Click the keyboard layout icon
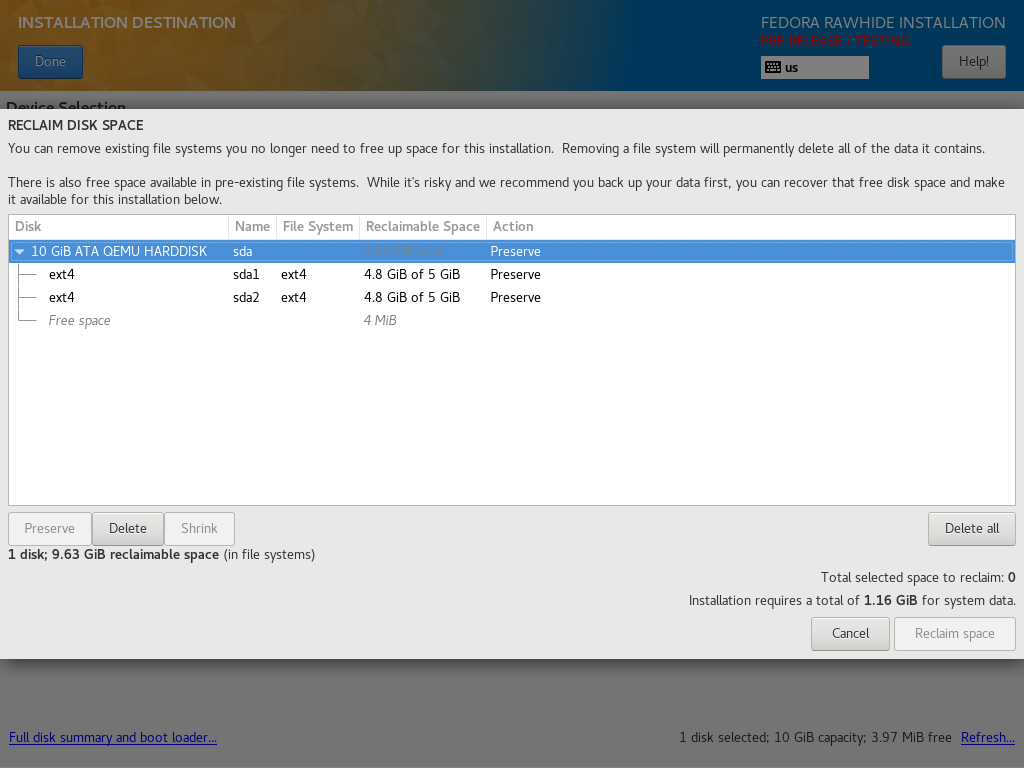 (773, 67)
